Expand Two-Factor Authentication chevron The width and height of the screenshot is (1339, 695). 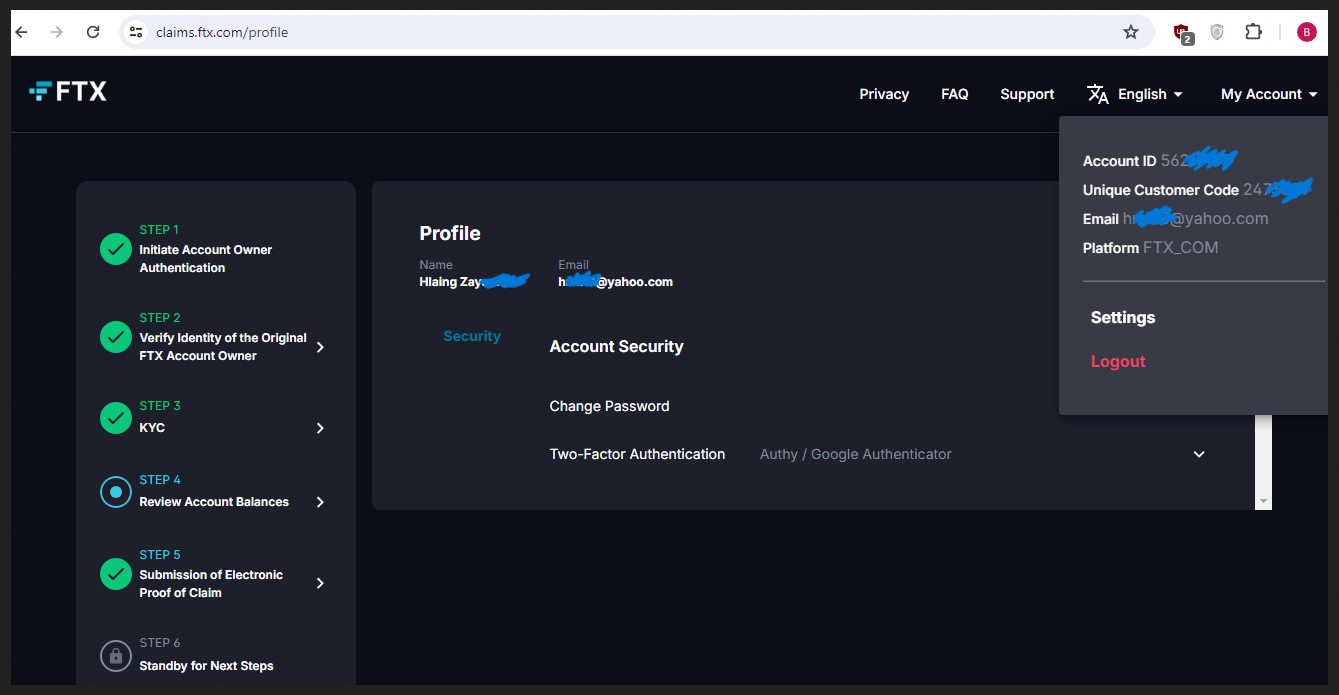pos(1199,454)
